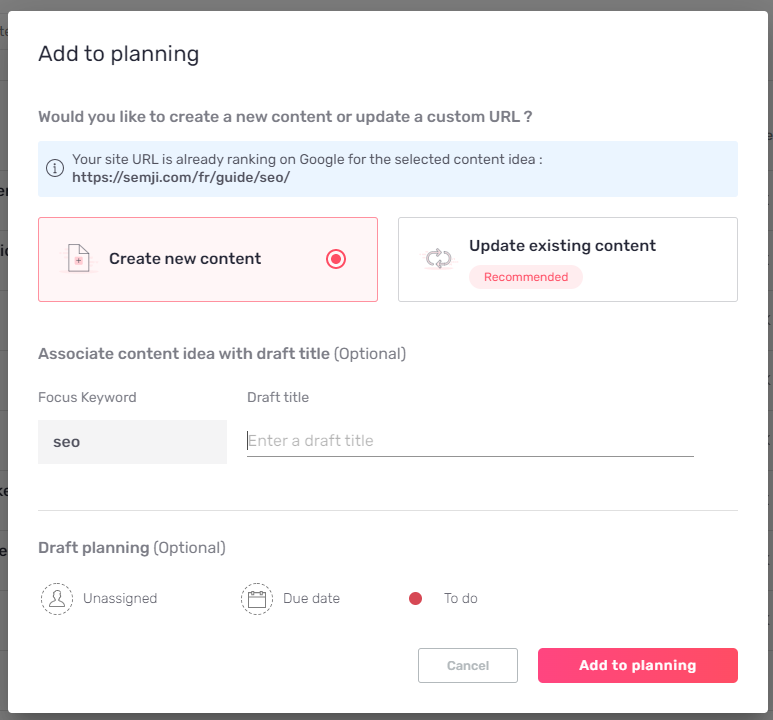Click the new document icon
Image resolution: width=773 pixels, height=720 pixels.
[x=78, y=258]
